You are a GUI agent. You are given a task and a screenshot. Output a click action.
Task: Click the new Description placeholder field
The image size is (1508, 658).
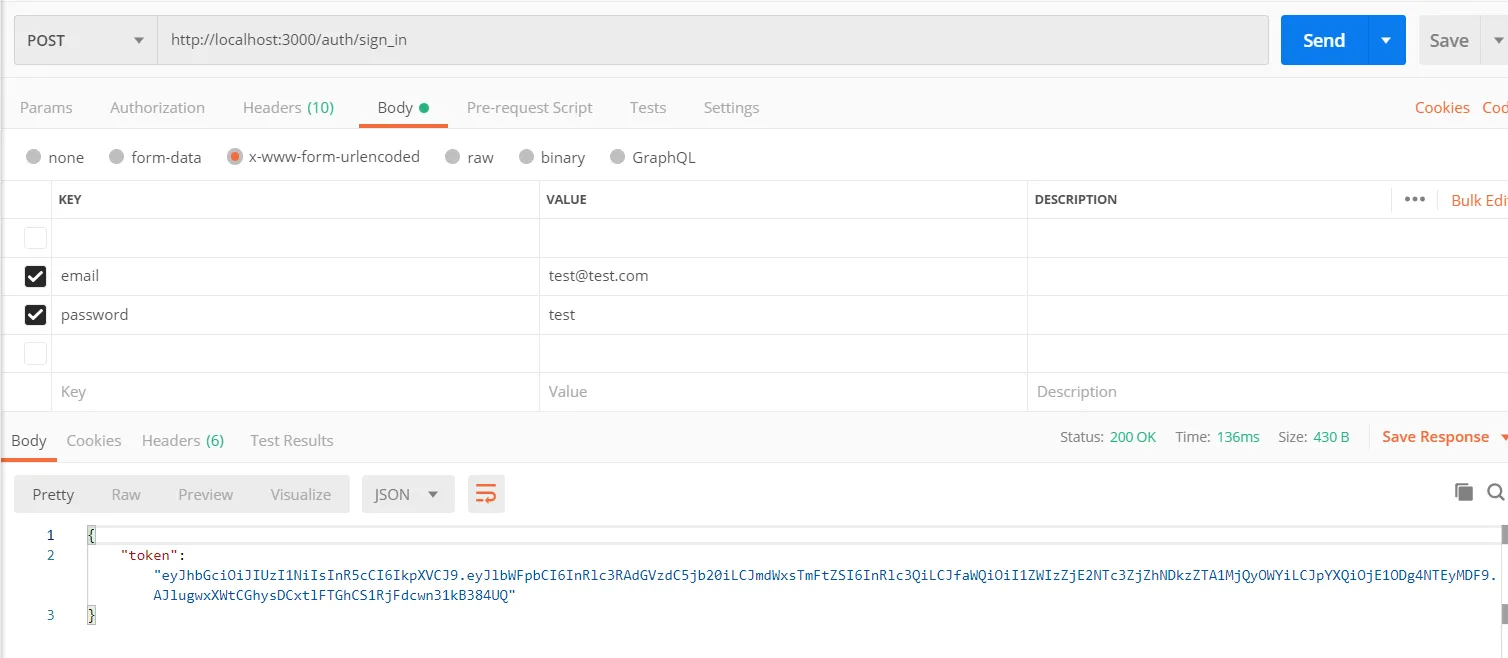(x=1268, y=392)
